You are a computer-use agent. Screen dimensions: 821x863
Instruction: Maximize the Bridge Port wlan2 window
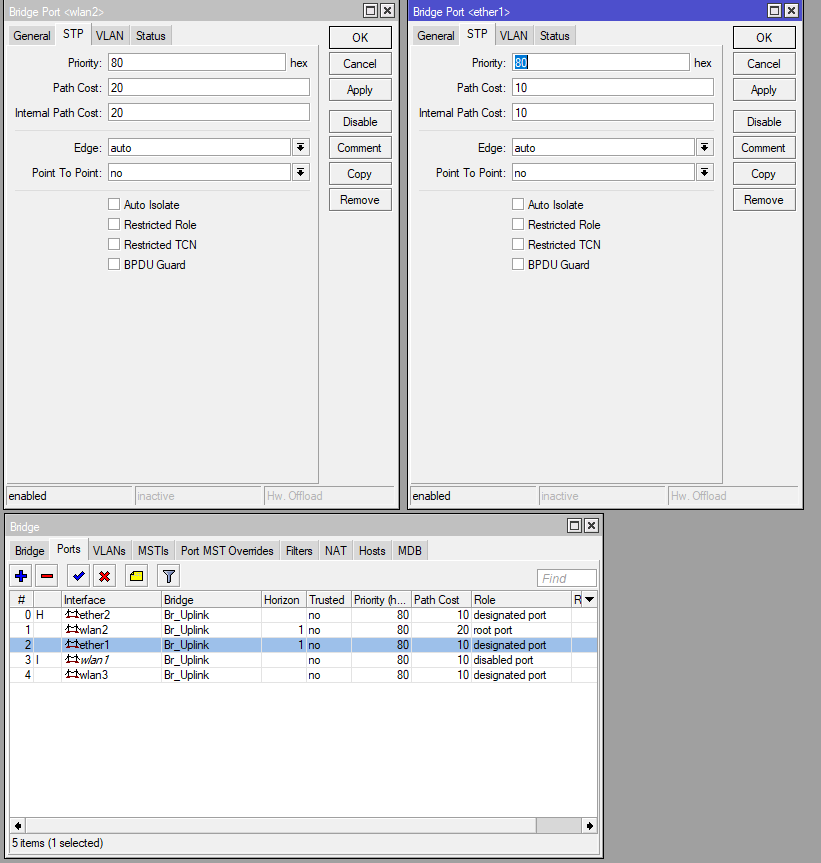[370, 10]
